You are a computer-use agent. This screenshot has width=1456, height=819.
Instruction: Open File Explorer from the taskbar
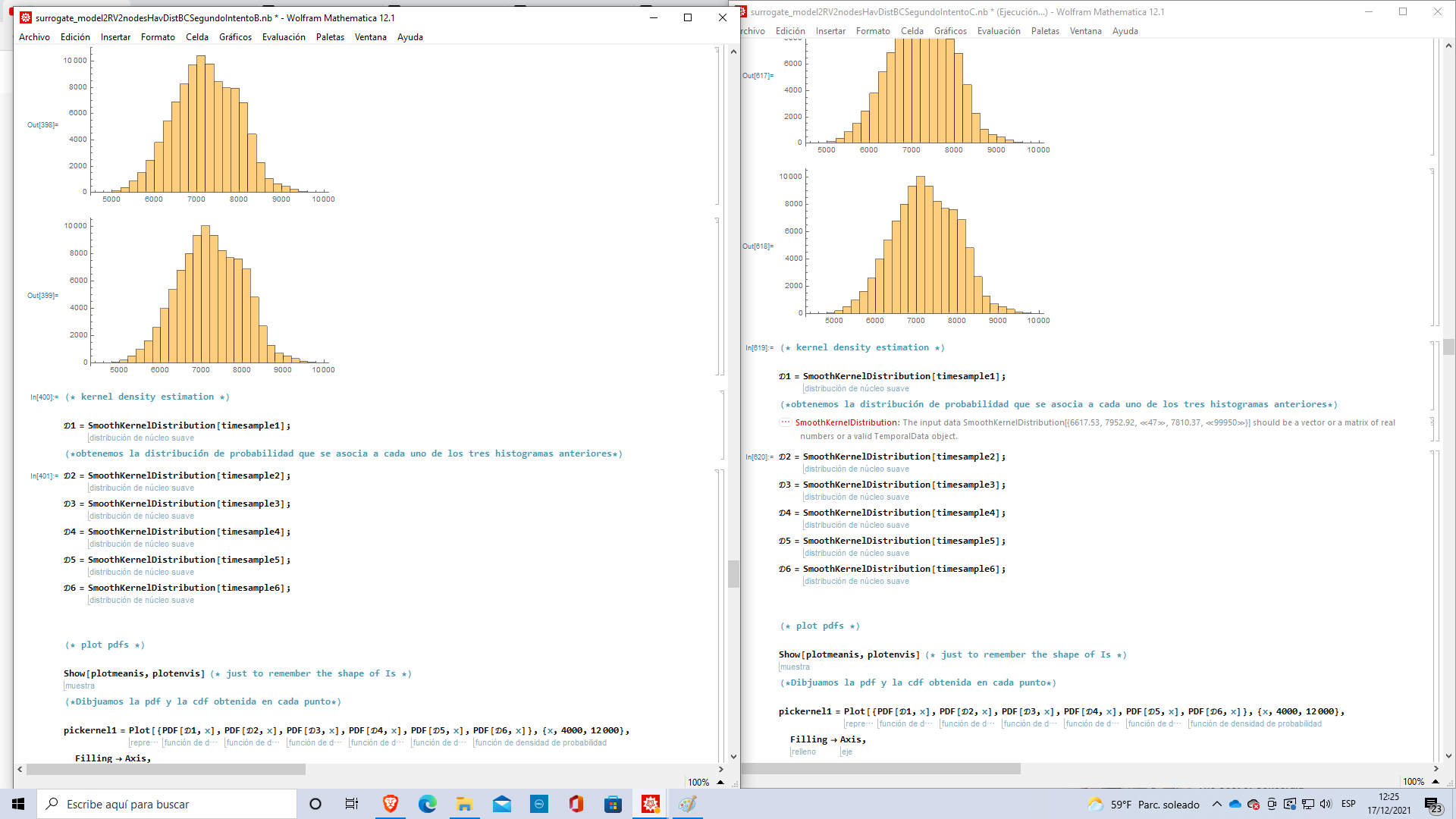[465, 804]
